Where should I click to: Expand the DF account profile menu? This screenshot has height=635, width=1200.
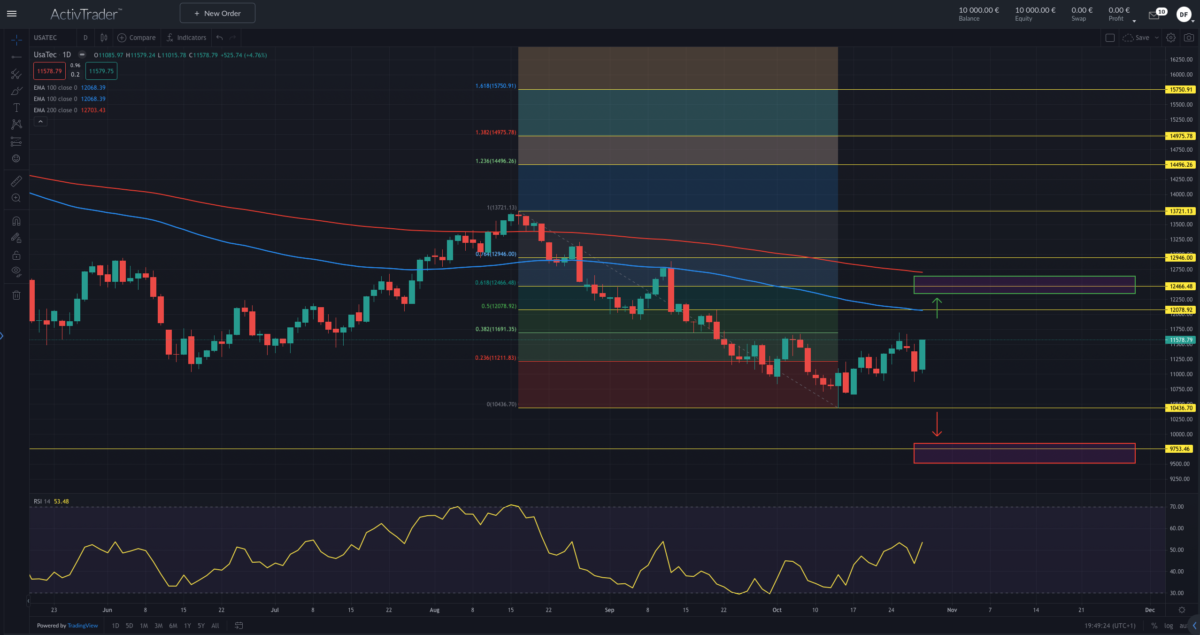tap(1185, 14)
